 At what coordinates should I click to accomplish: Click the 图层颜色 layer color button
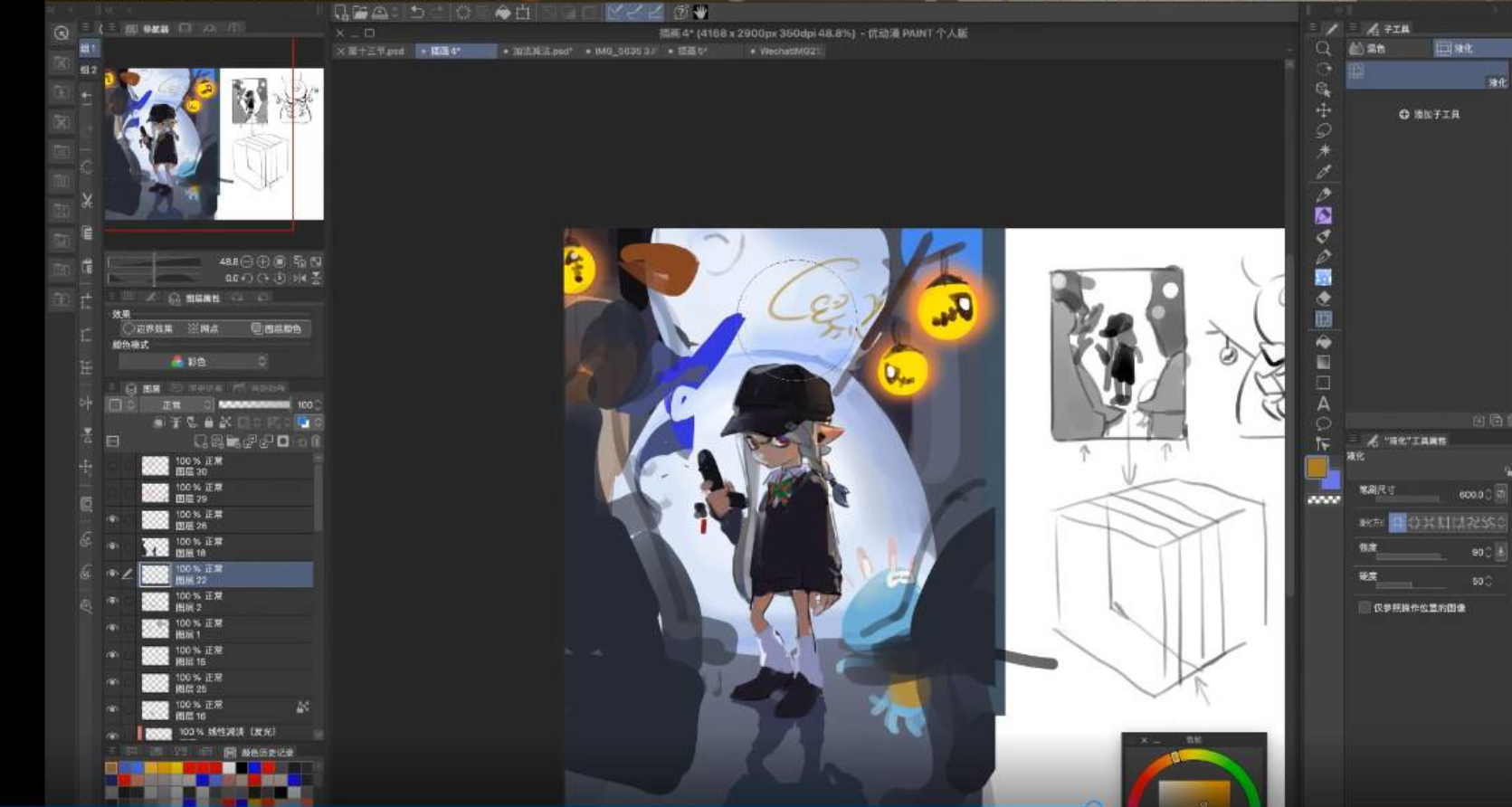pos(277,328)
